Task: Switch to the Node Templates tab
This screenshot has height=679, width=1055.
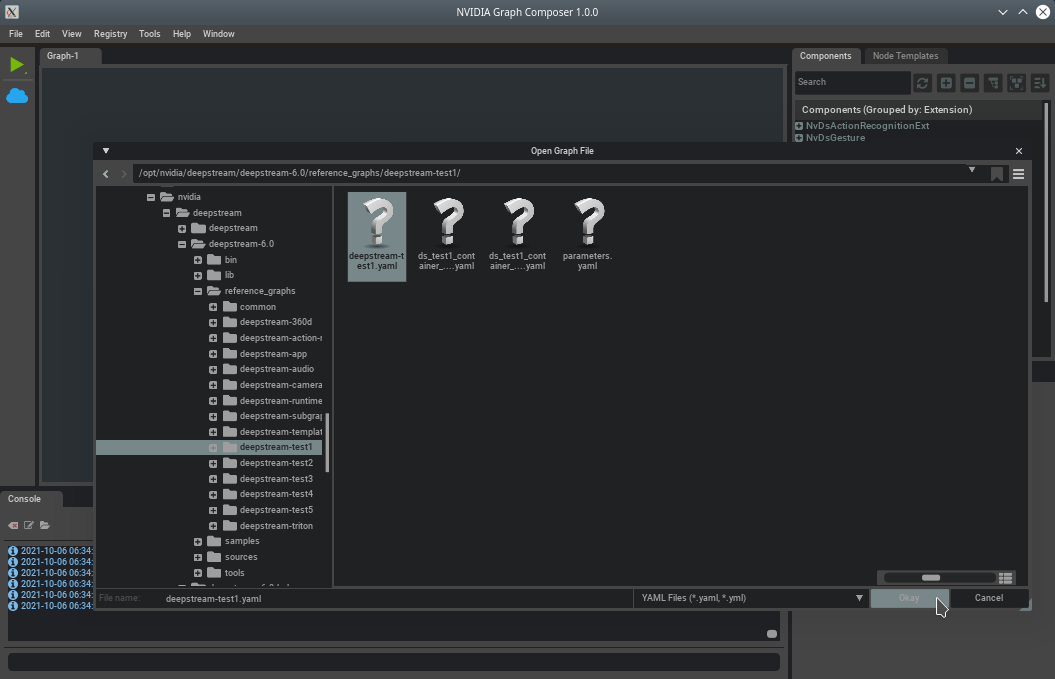Action: coord(904,56)
